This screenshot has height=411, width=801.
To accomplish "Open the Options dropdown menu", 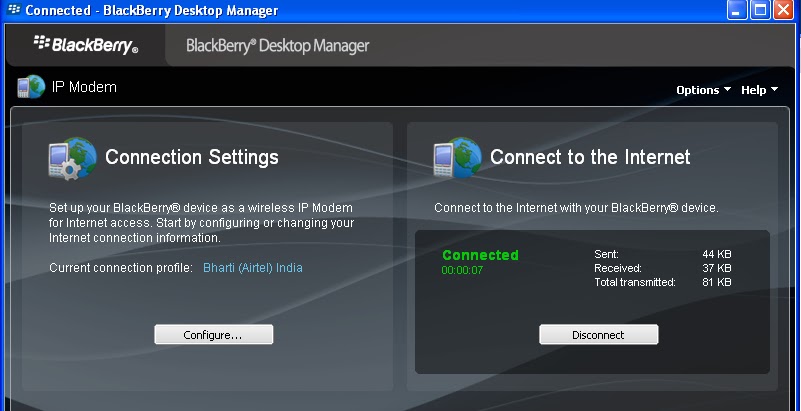I will point(703,90).
